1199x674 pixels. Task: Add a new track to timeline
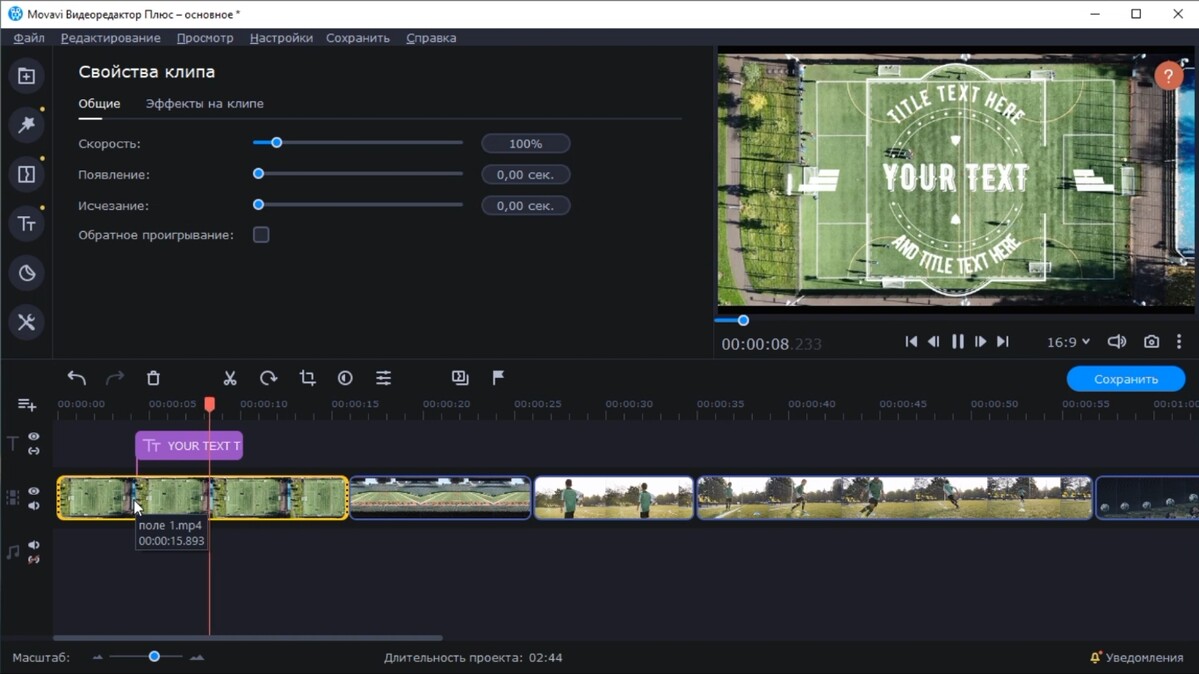coord(27,405)
